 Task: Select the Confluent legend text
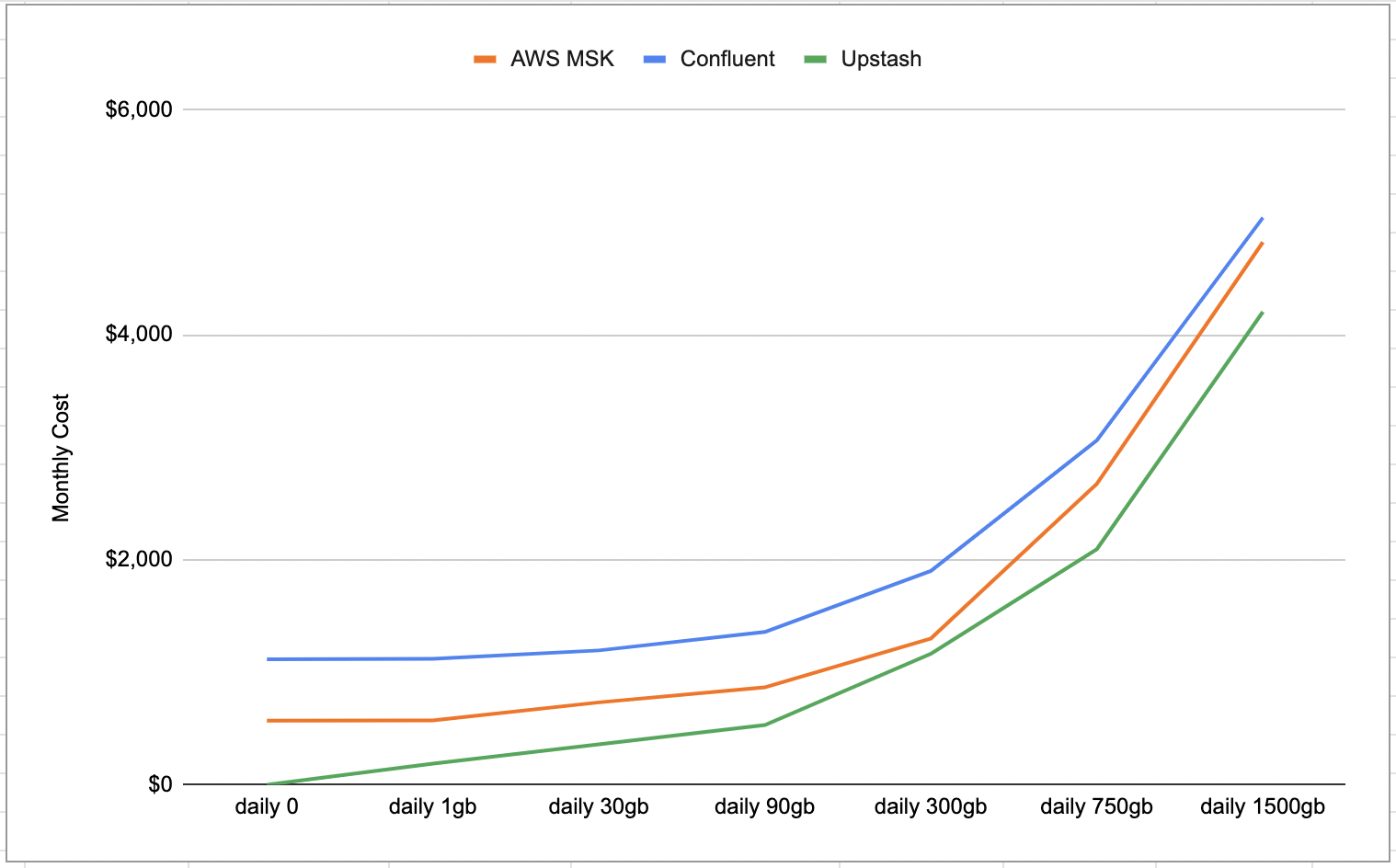727,59
